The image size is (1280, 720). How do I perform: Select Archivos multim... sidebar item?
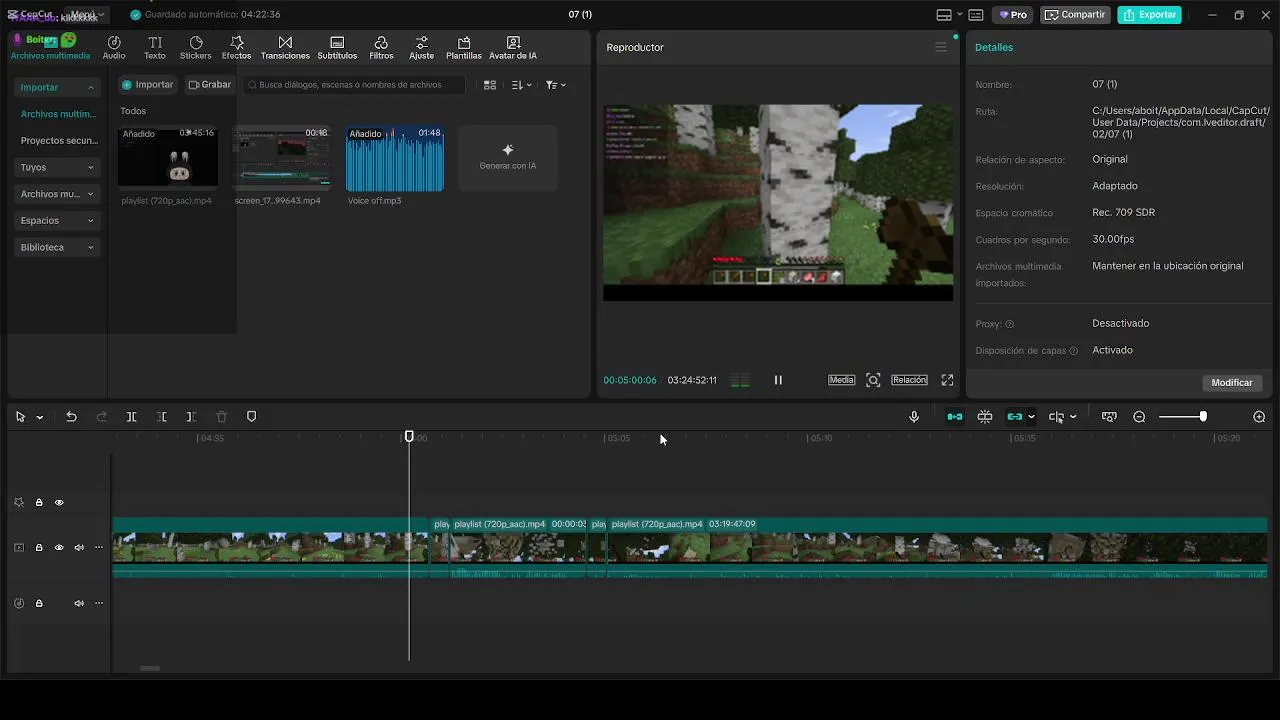[x=58, y=114]
